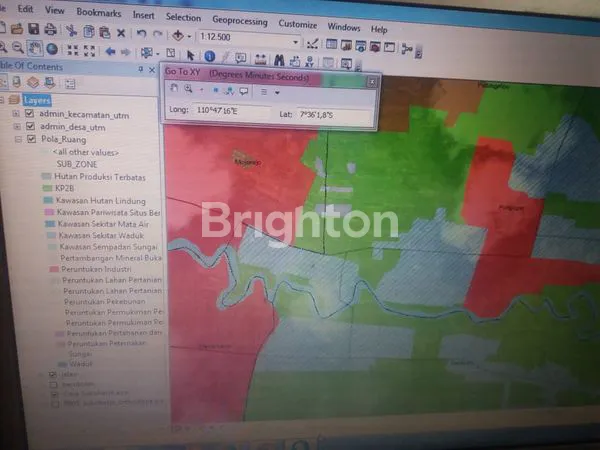Expand the admin_desa_utm layer

[17, 126]
